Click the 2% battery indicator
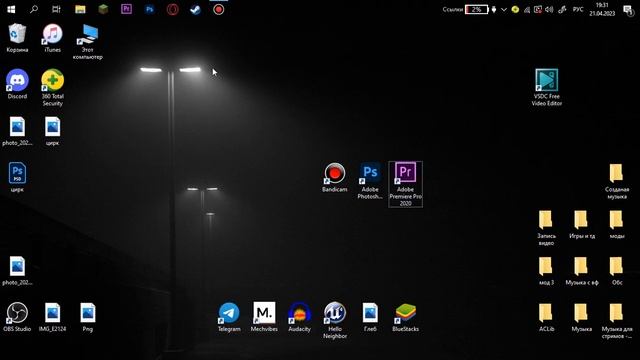This screenshot has width=640, height=360. point(476,9)
